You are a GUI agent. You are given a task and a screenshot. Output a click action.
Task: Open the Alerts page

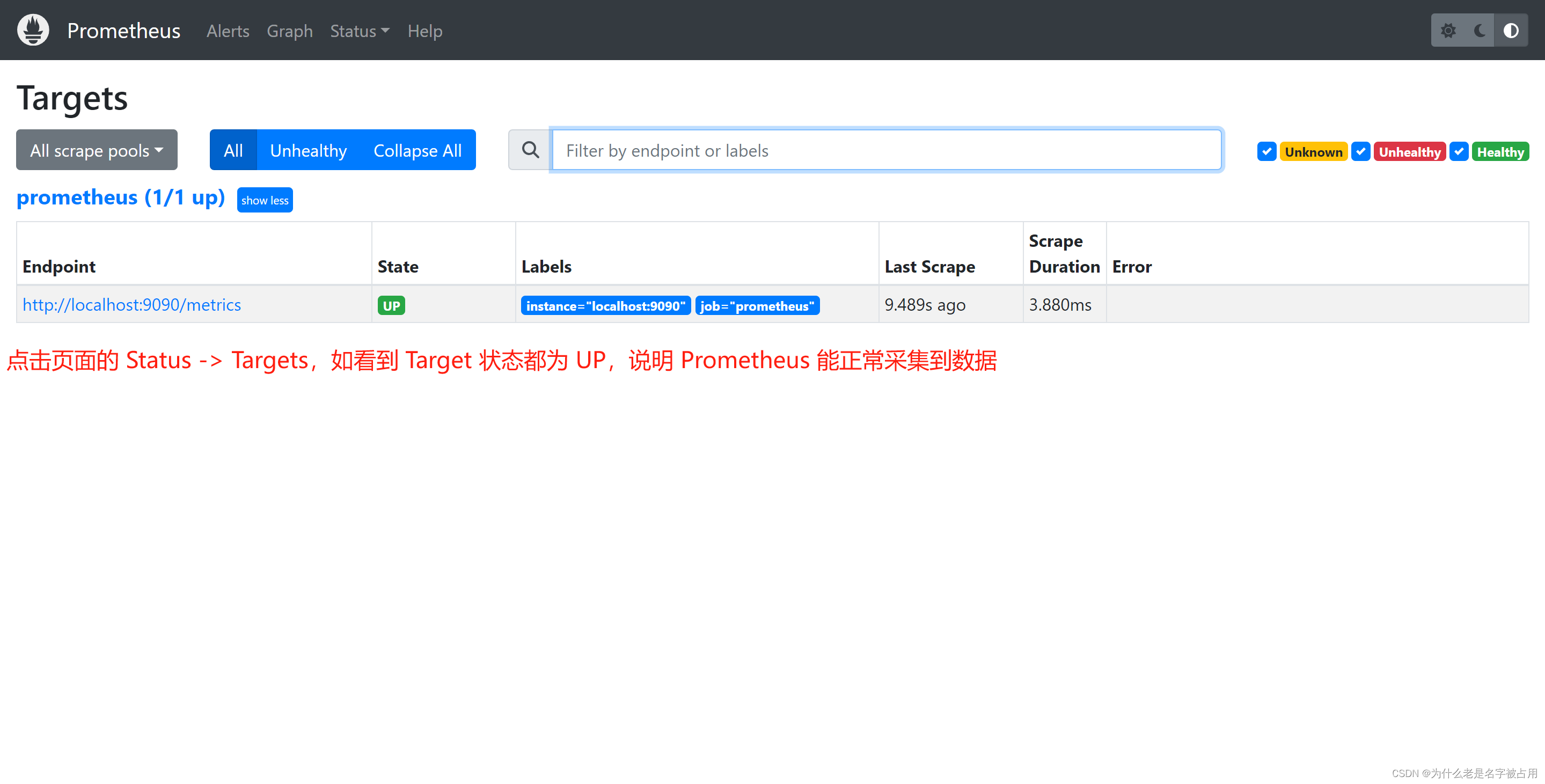[x=228, y=31]
